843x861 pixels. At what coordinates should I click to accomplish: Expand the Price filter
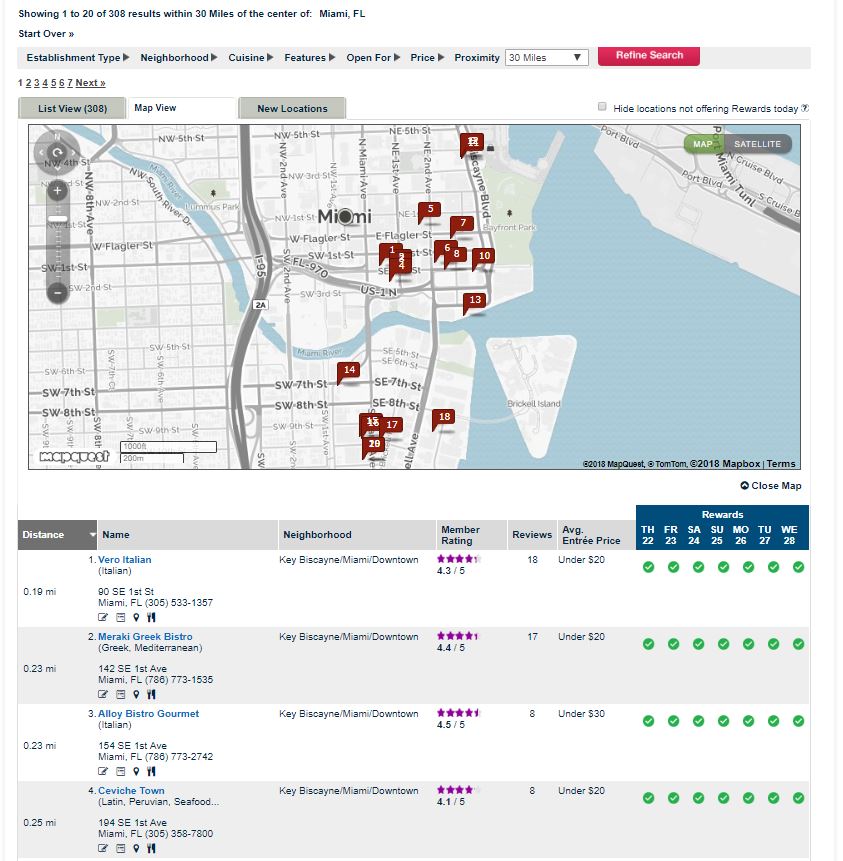(x=427, y=58)
